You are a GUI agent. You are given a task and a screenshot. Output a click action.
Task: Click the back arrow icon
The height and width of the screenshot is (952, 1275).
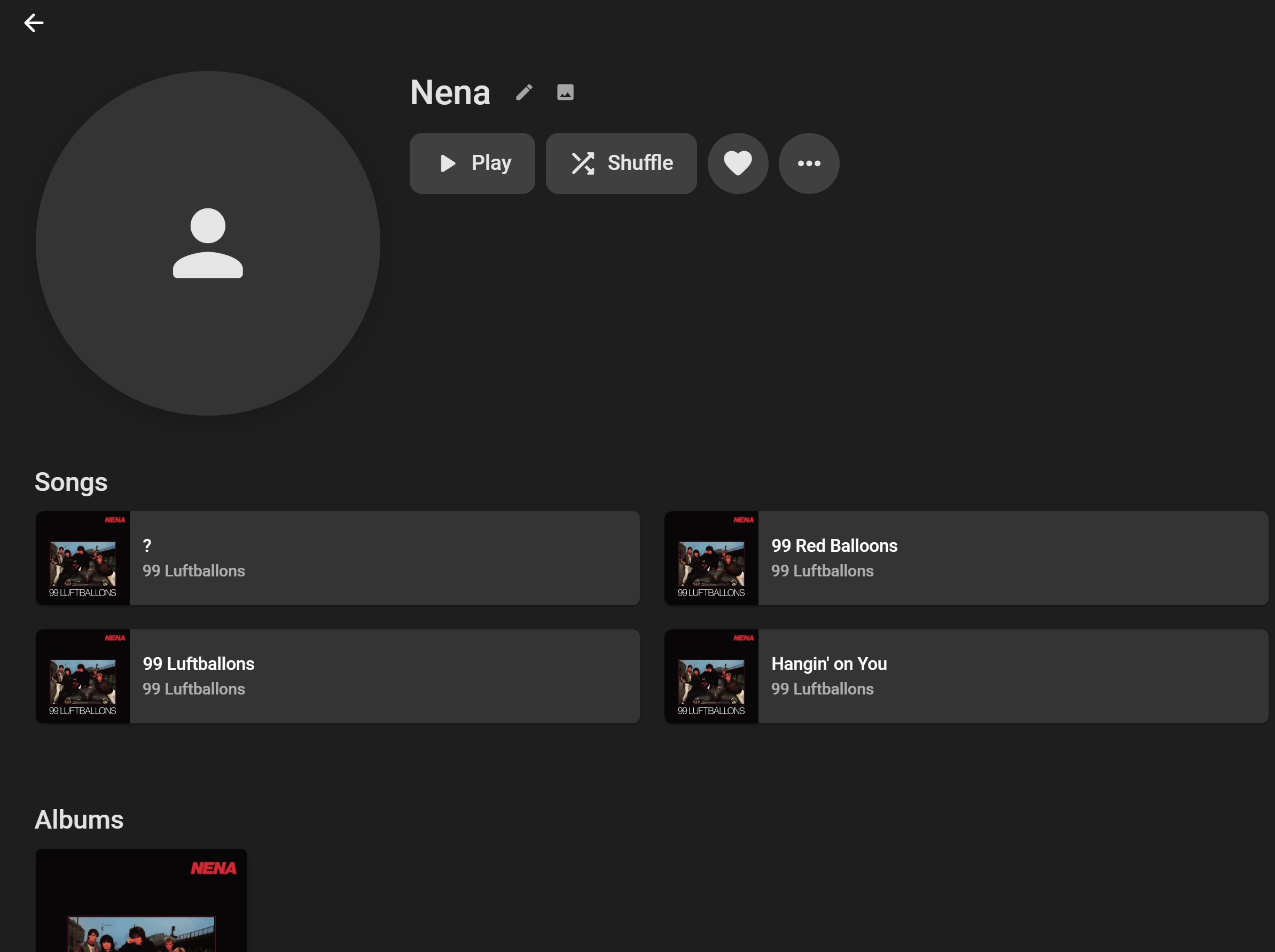(34, 23)
